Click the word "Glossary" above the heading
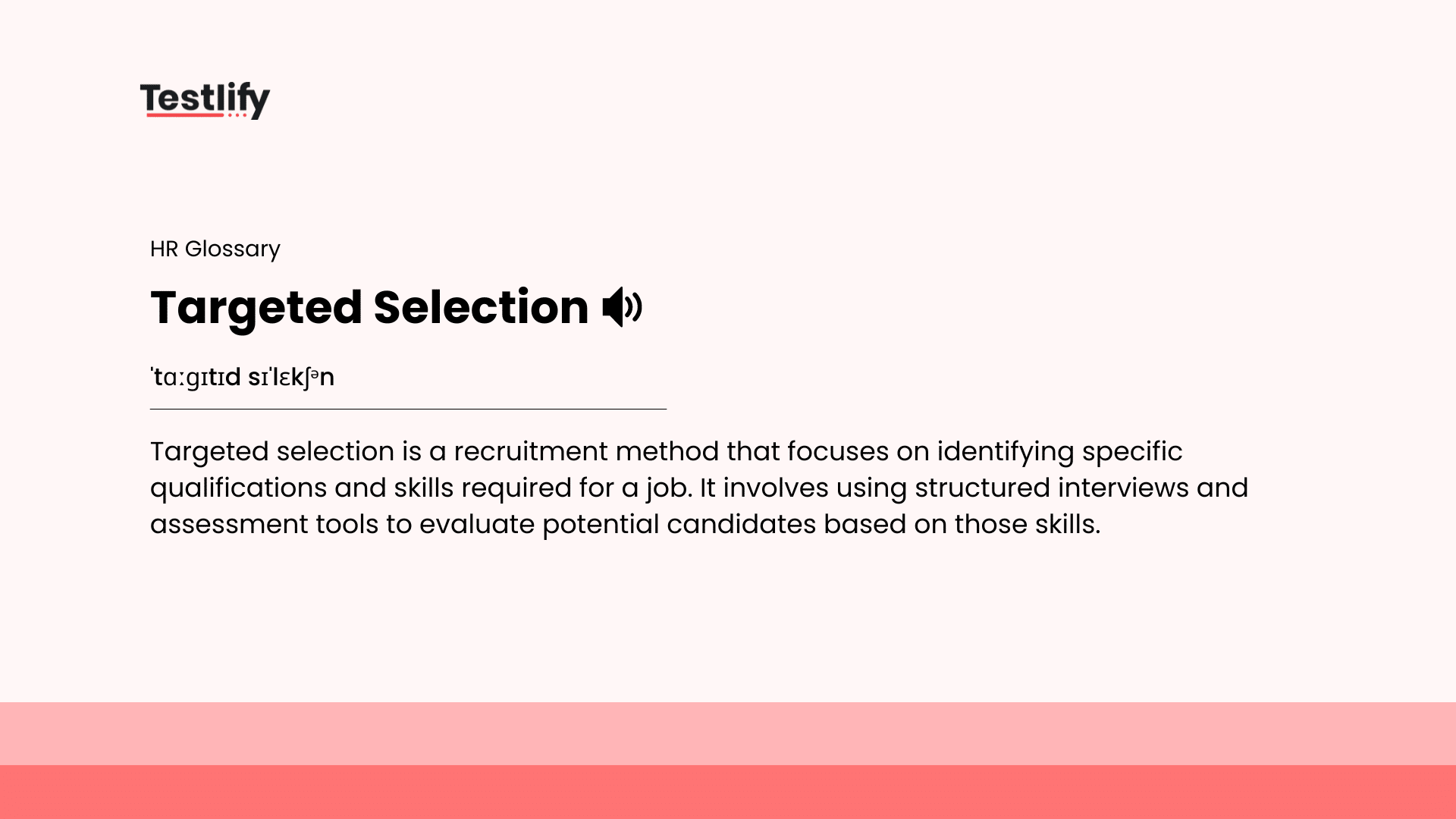The width and height of the screenshot is (1456, 819). (232, 249)
